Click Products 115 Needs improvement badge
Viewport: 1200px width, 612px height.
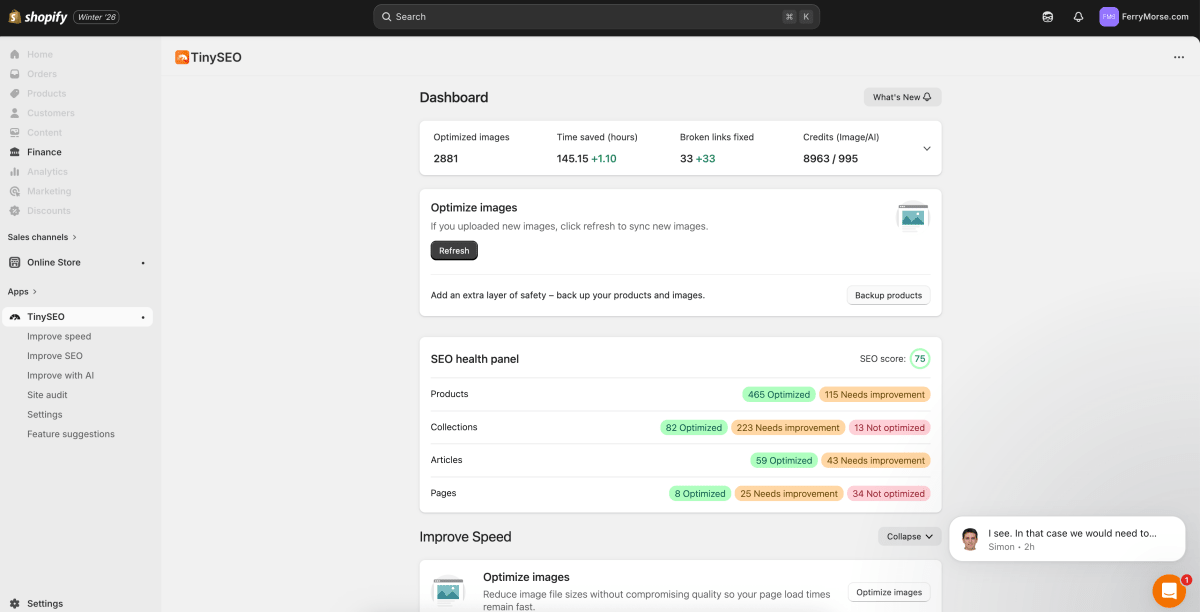pyautogui.click(x=875, y=394)
